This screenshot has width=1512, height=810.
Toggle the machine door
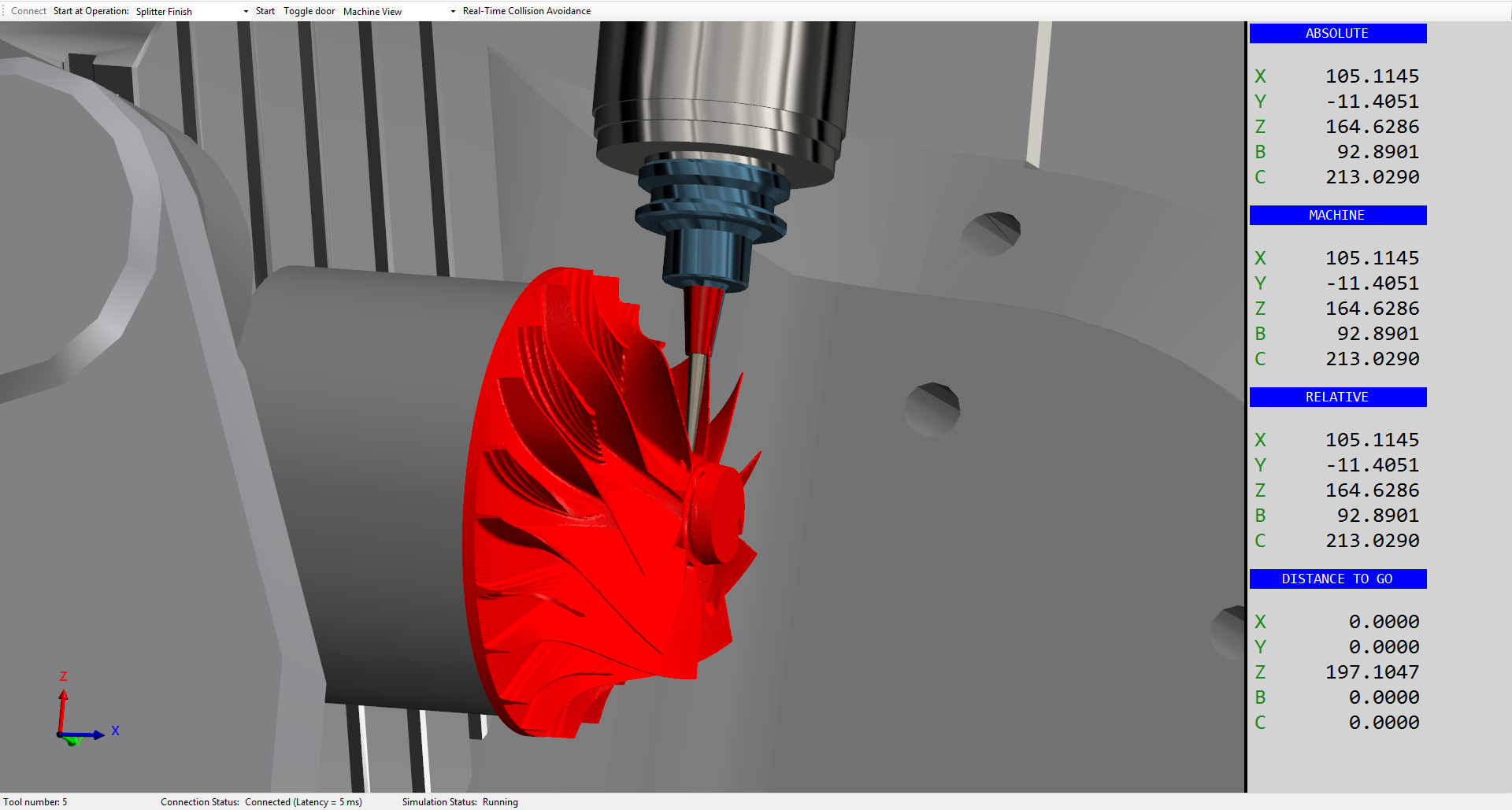pos(309,11)
